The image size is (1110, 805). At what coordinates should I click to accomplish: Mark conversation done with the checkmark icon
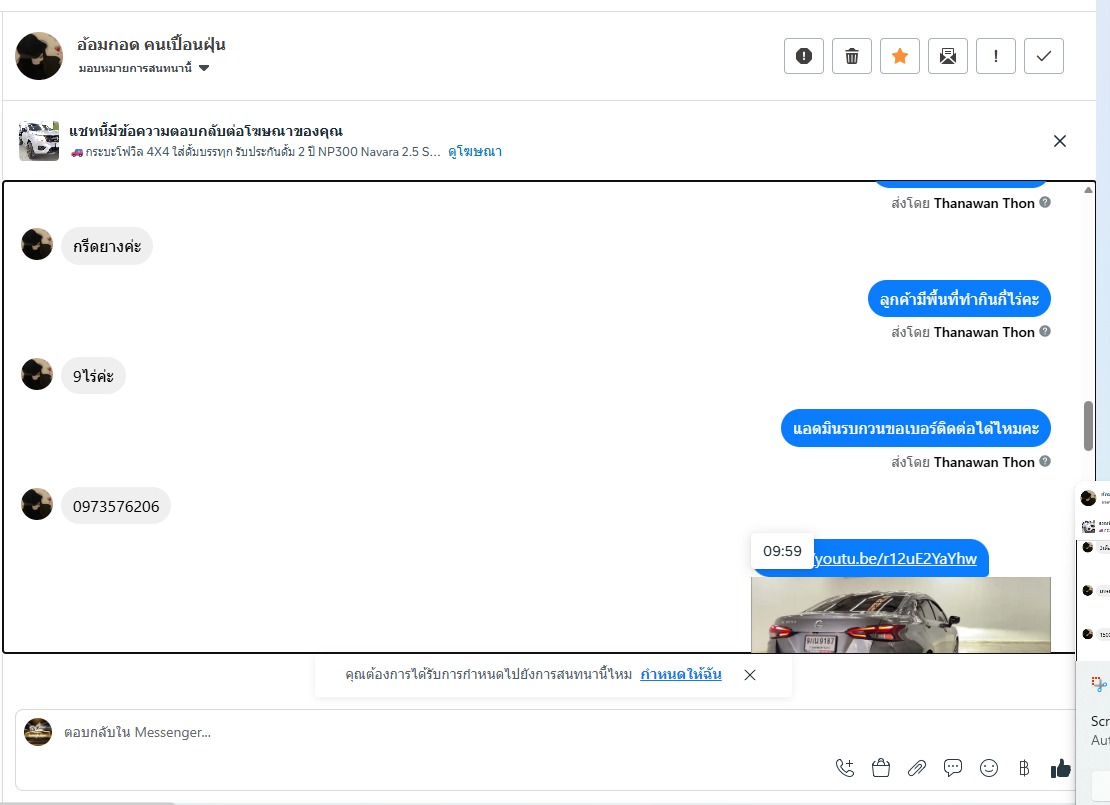[1044, 56]
